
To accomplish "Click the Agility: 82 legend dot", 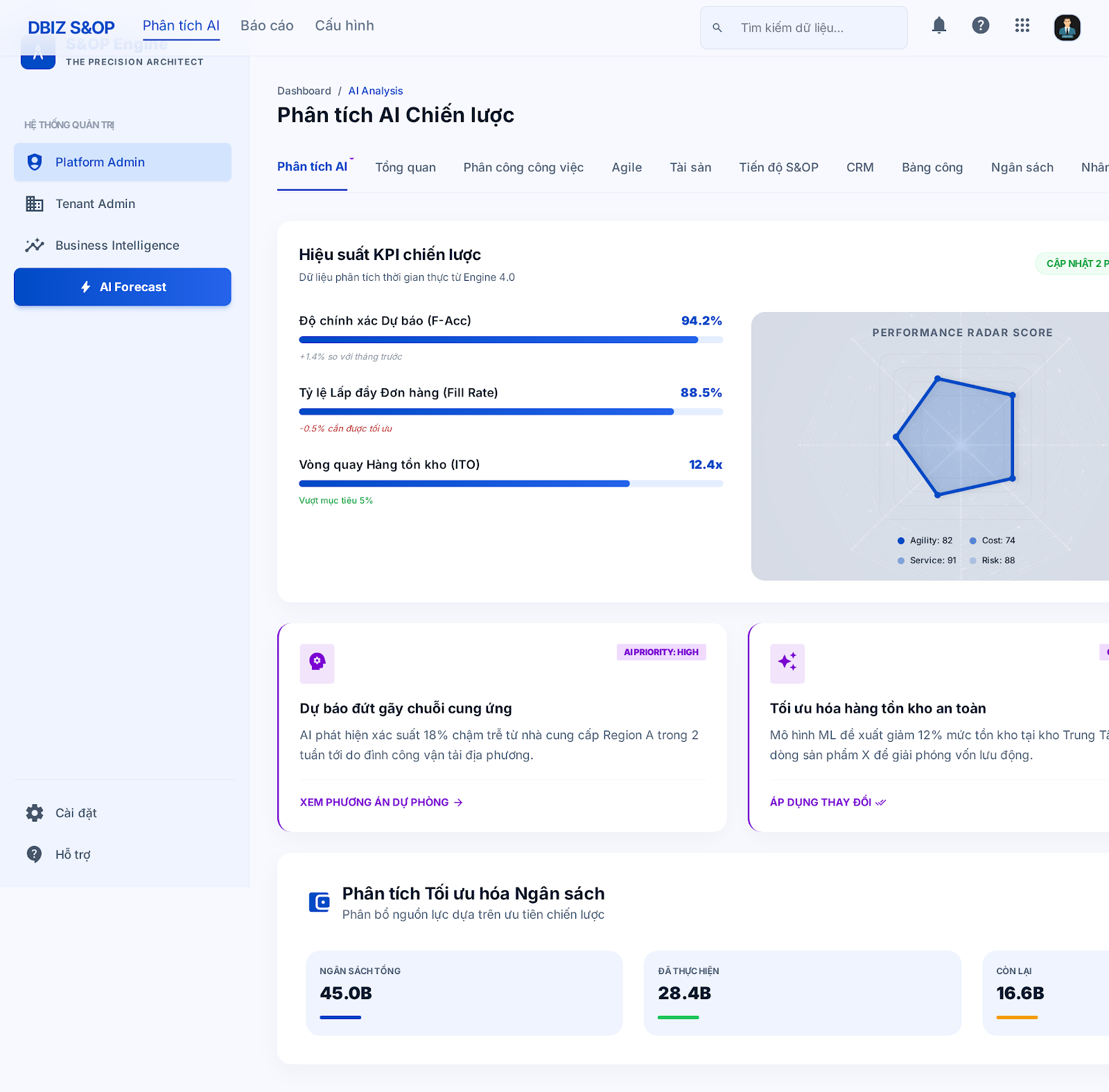I will coord(901,541).
